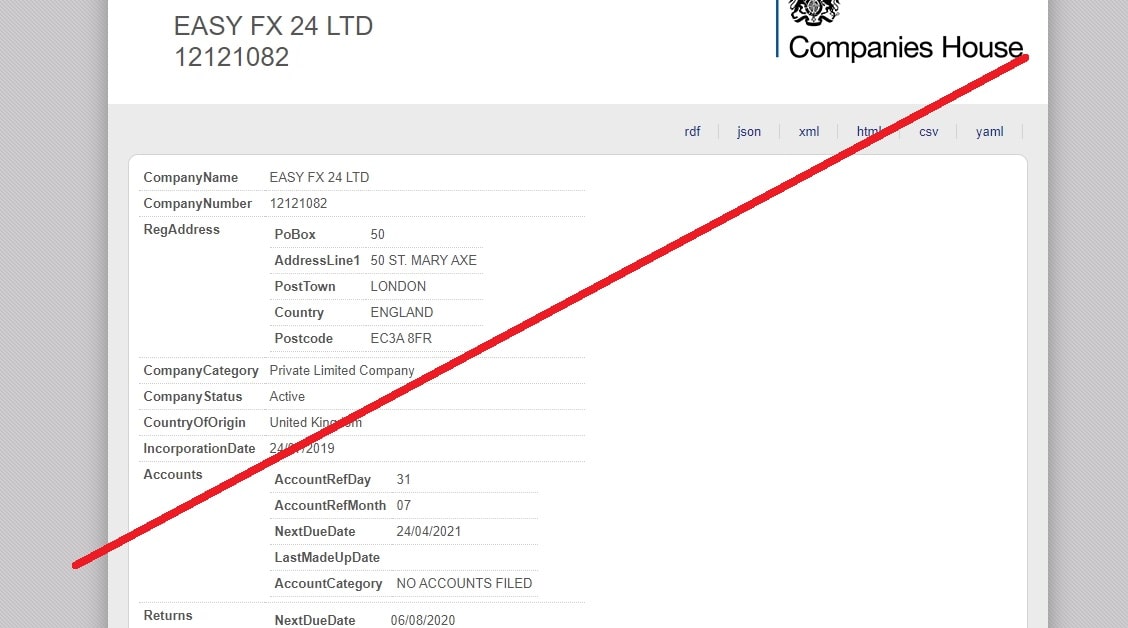Click the AccountRefMonth value 07
Image resolution: width=1128 pixels, height=628 pixels.
pos(404,506)
